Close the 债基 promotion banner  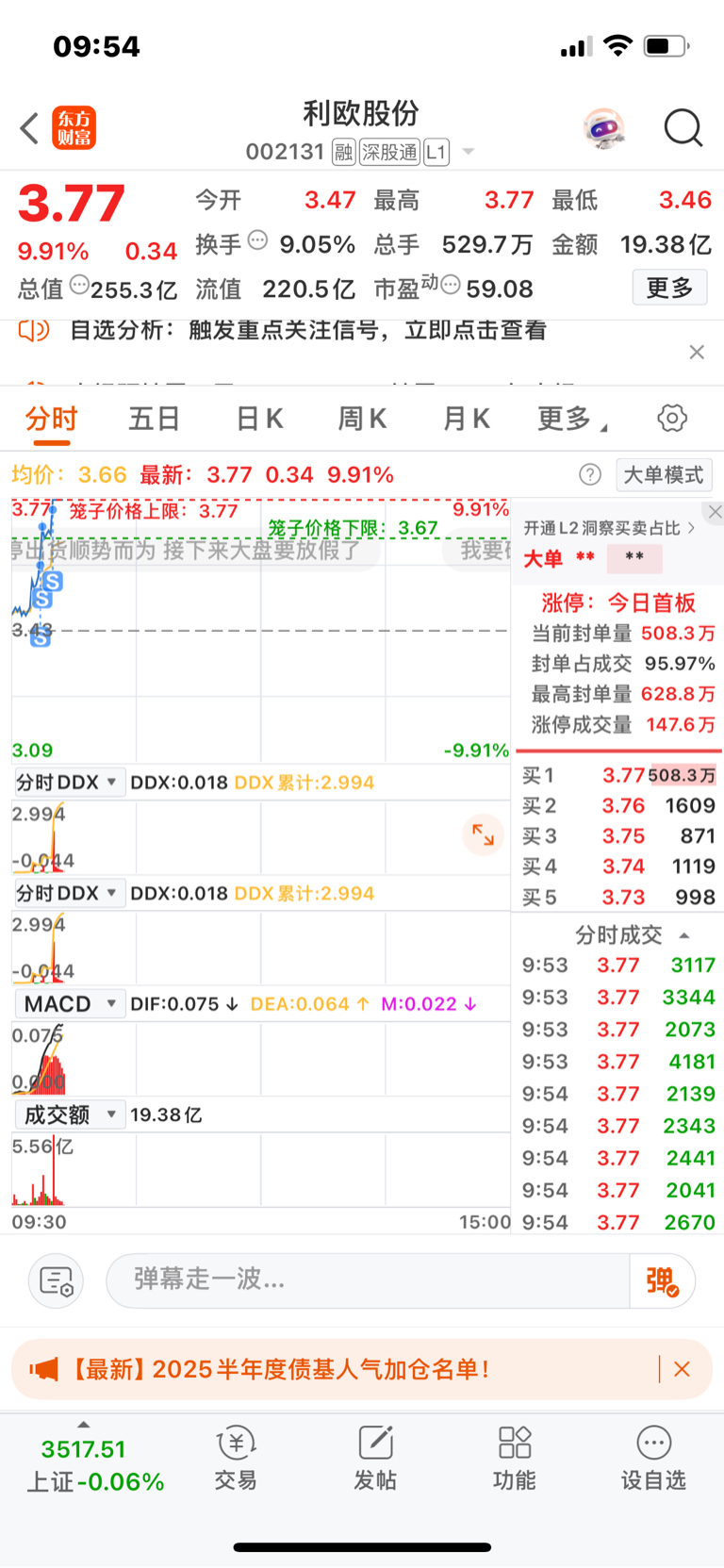pyautogui.click(x=683, y=1369)
